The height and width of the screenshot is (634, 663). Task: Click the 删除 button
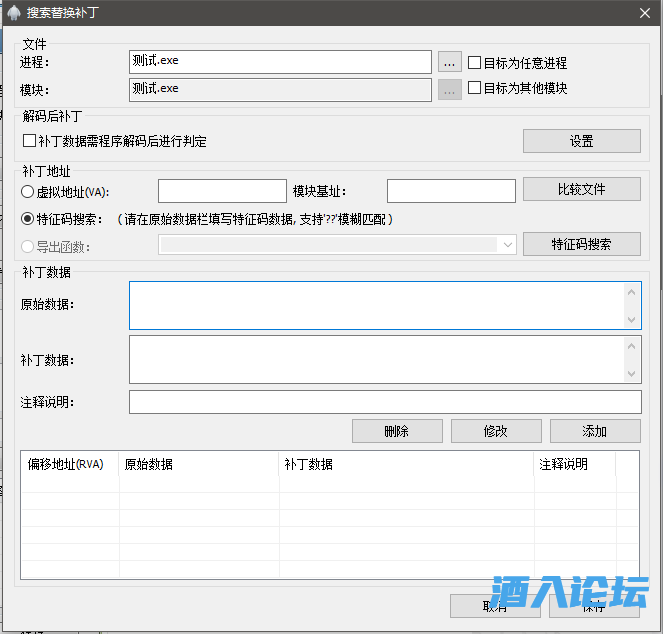397,431
